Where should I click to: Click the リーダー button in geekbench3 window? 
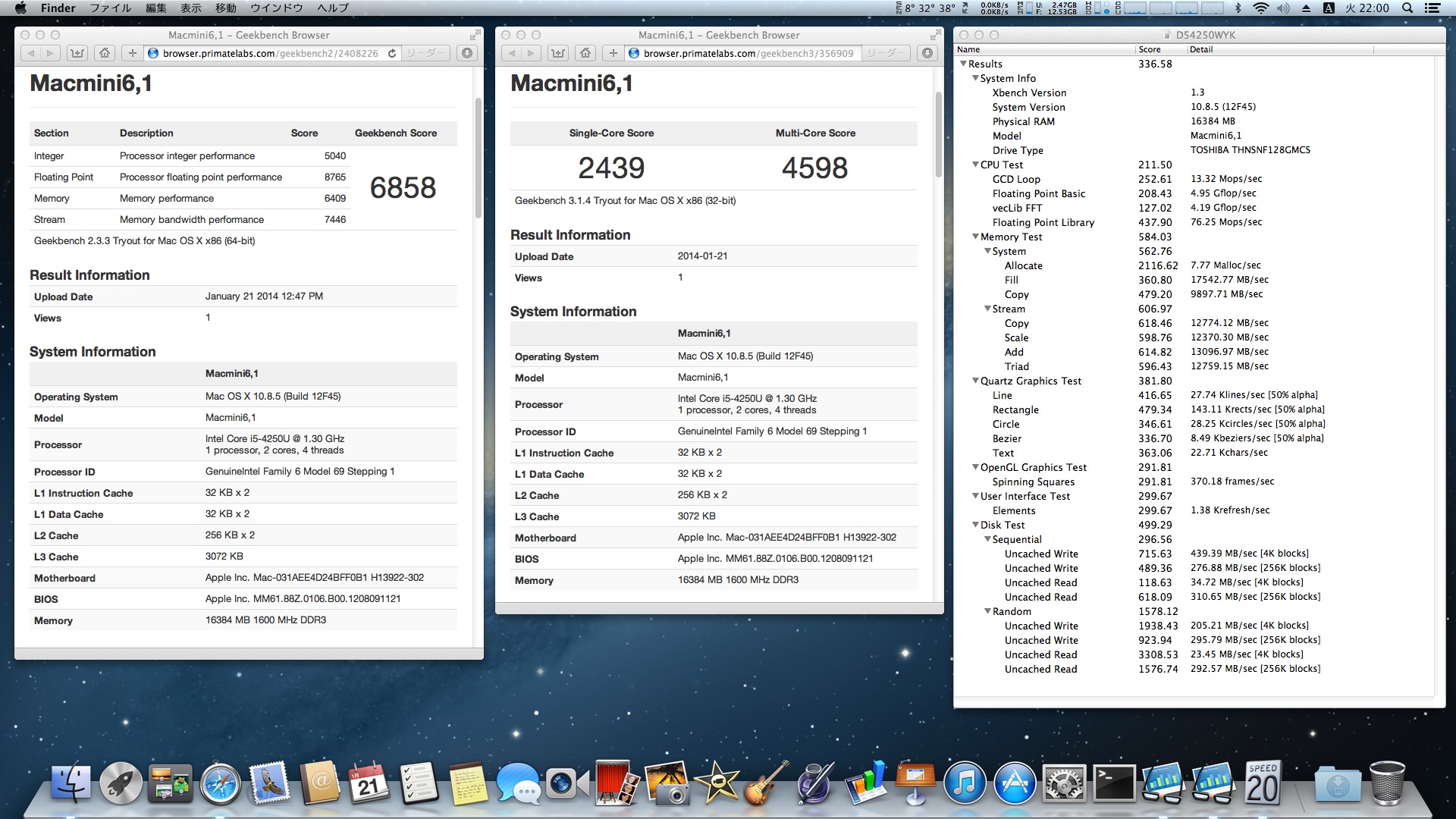coord(886,53)
